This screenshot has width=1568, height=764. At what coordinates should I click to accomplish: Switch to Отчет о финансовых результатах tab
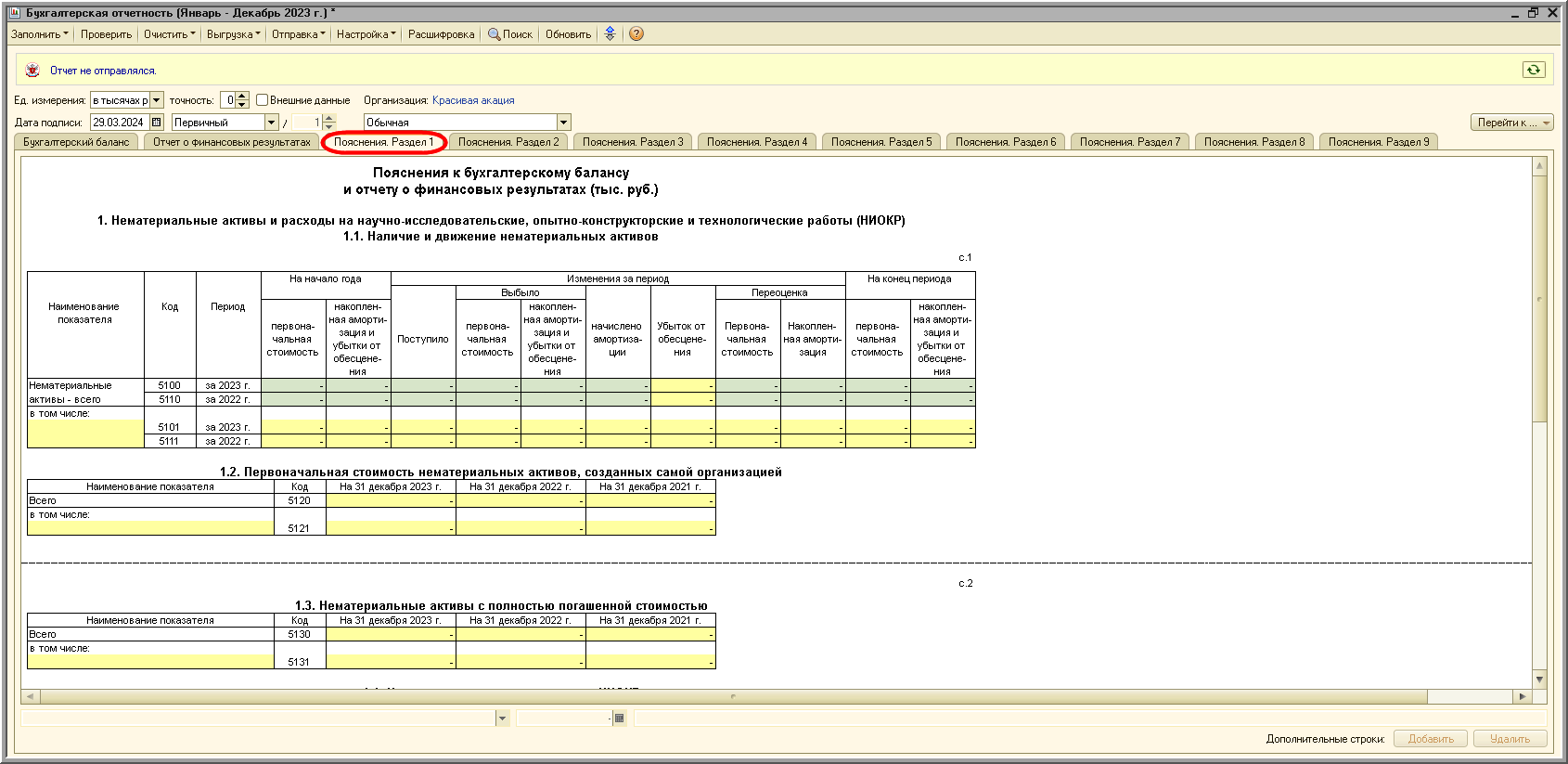[232, 142]
